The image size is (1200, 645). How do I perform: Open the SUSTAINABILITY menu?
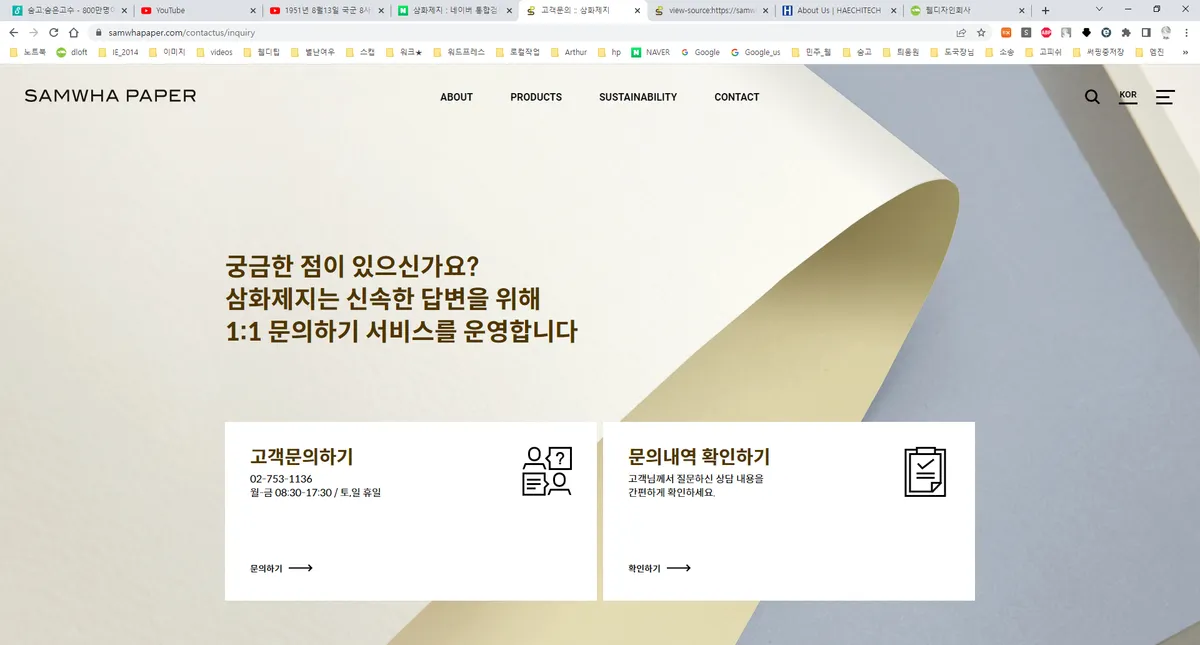click(x=638, y=97)
